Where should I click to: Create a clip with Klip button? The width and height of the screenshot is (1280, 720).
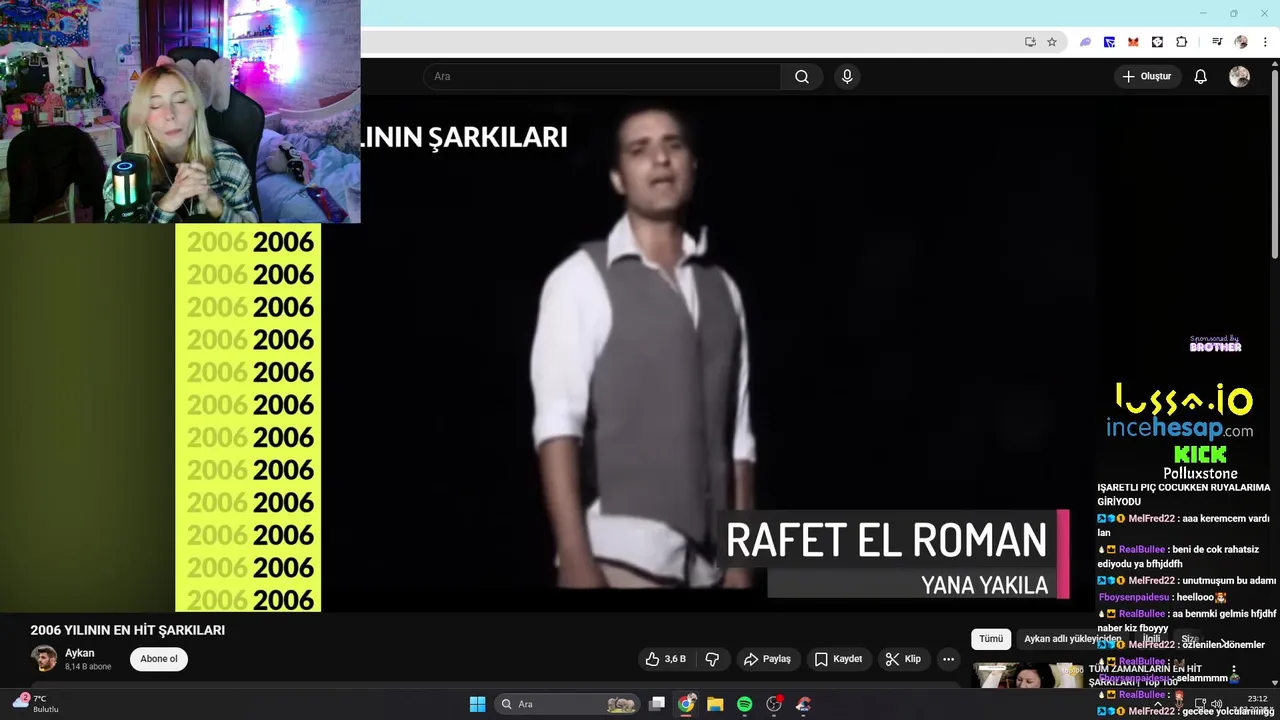pos(903,659)
